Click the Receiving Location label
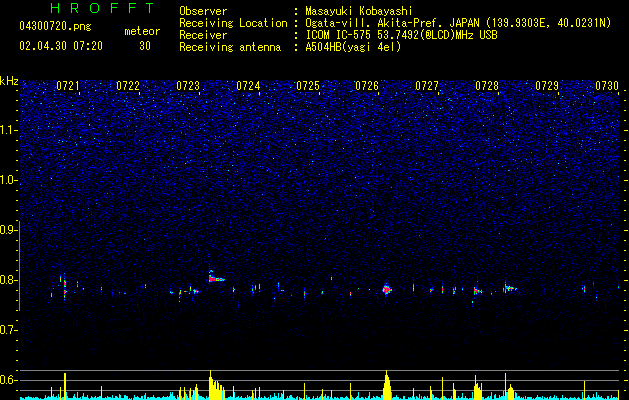 (233, 23)
